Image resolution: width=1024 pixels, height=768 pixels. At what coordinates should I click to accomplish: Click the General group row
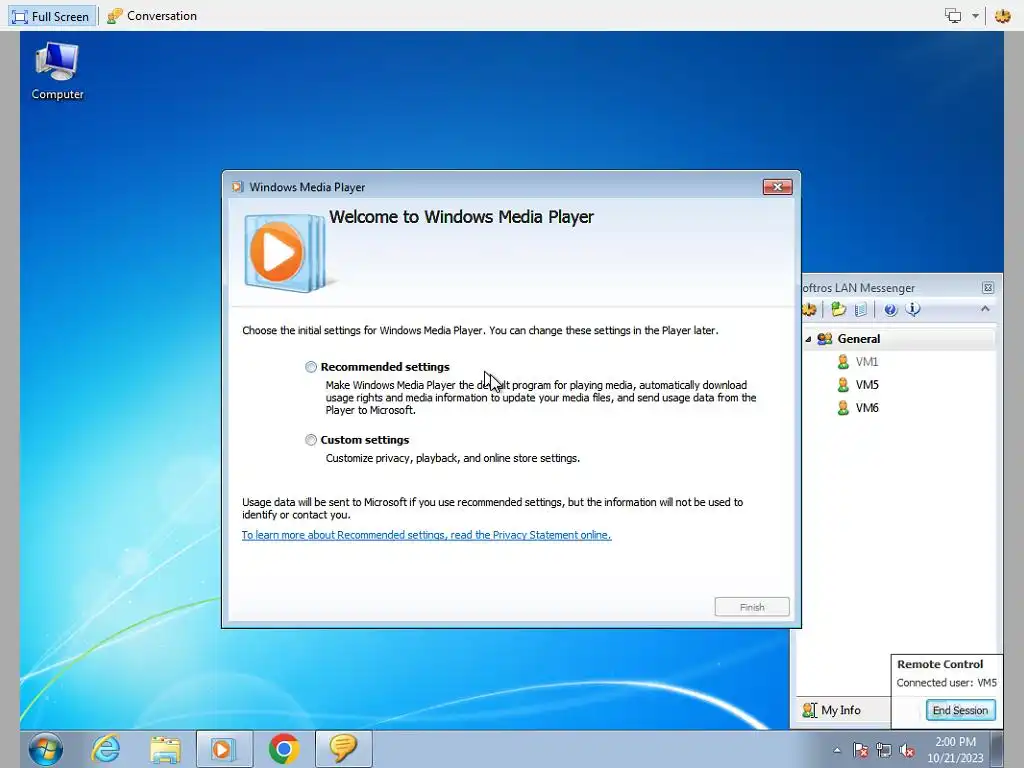(x=899, y=339)
